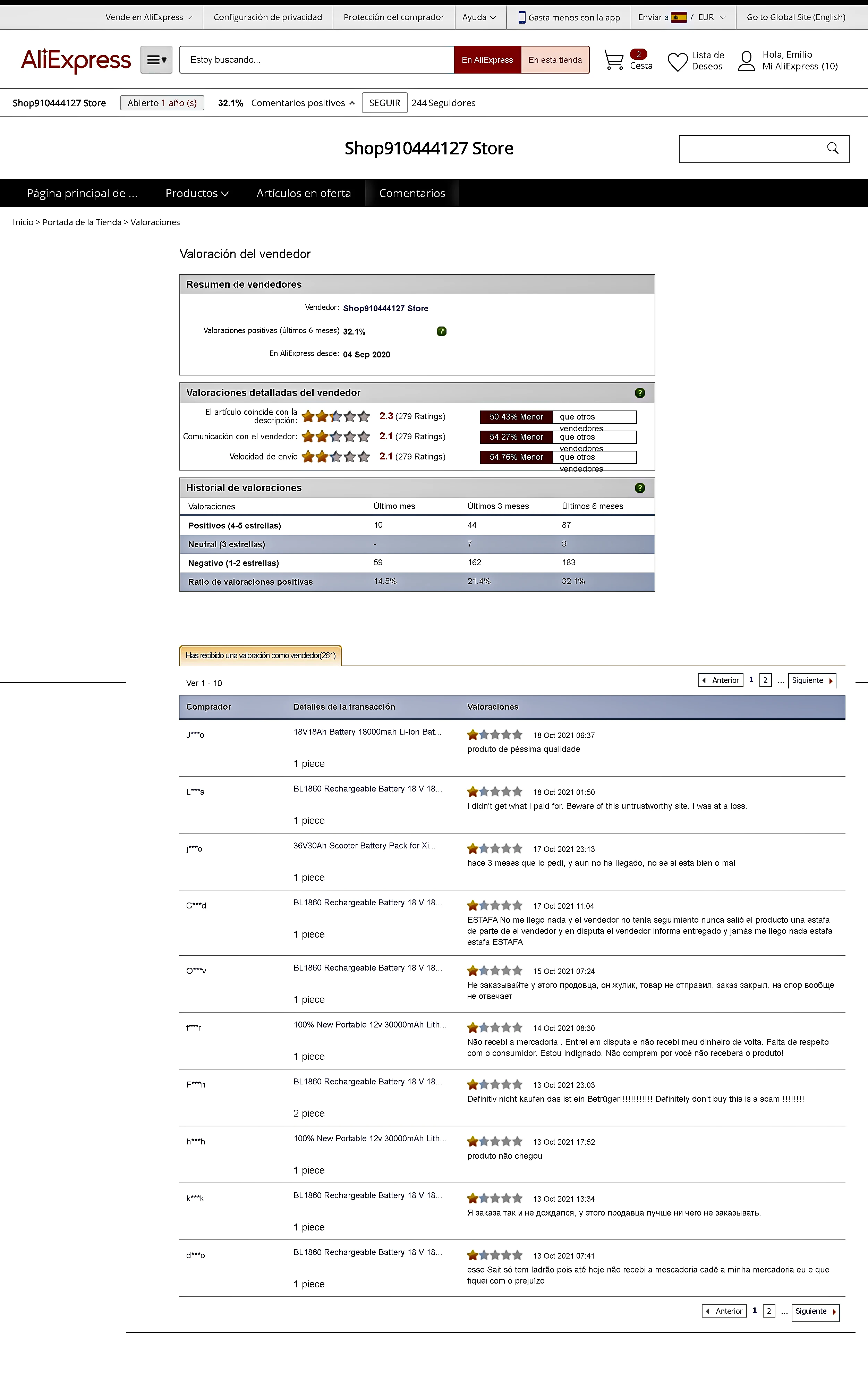Click the SEGUIR button
868x1388 pixels.
point(384,103)
